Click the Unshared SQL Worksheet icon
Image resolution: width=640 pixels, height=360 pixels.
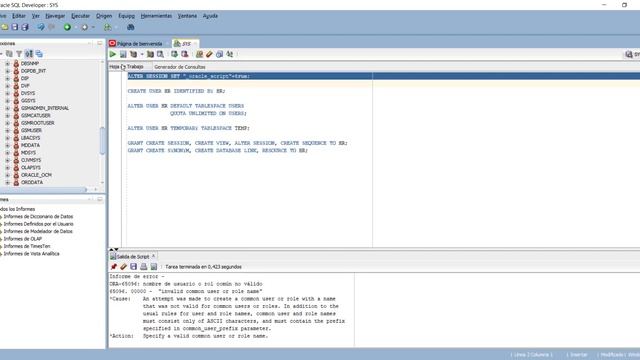point(199,54)
